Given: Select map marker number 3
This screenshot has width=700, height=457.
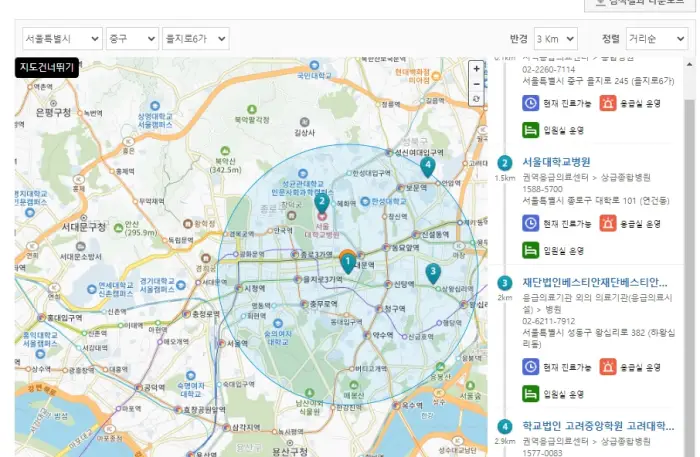Looking at the screenshot, I should pos(433,273).
